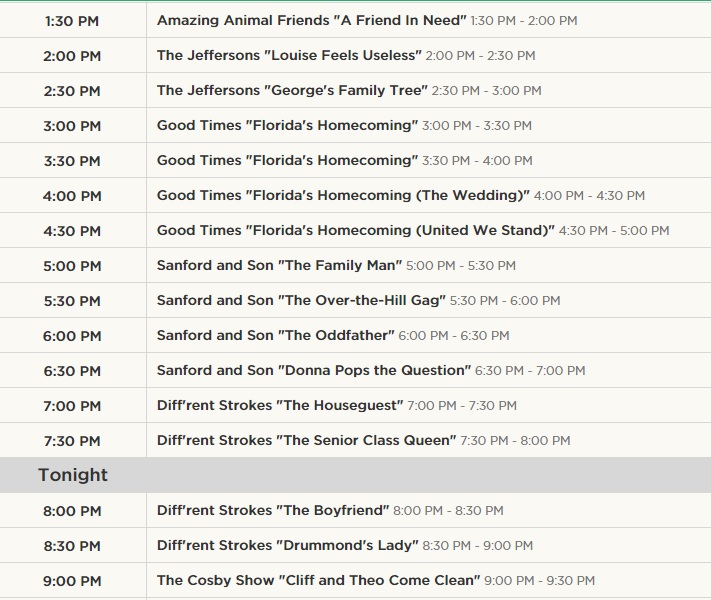The height and width of the screenshot is (600, 711).
Task: Select Diff'rent Strokes "Drummond's Lady" episode
Action: pos(287,545)
